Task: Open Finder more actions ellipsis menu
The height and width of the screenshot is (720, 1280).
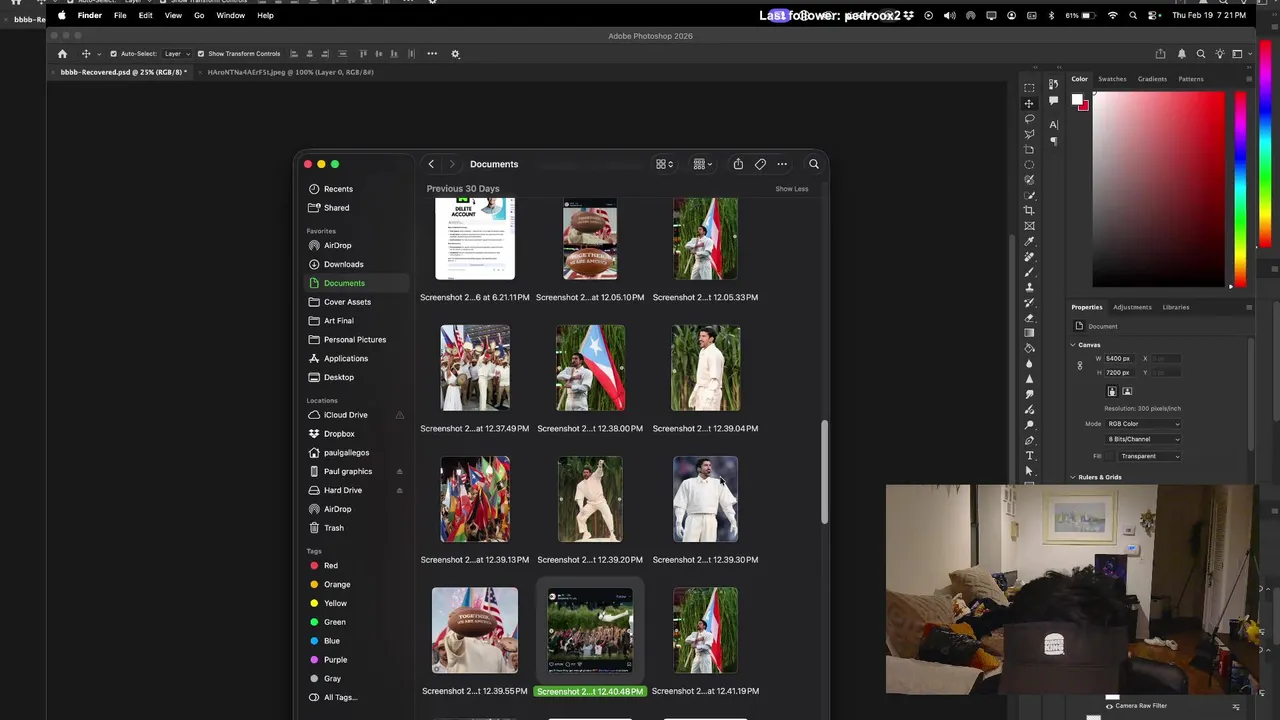Action: (x=782, y=164)
